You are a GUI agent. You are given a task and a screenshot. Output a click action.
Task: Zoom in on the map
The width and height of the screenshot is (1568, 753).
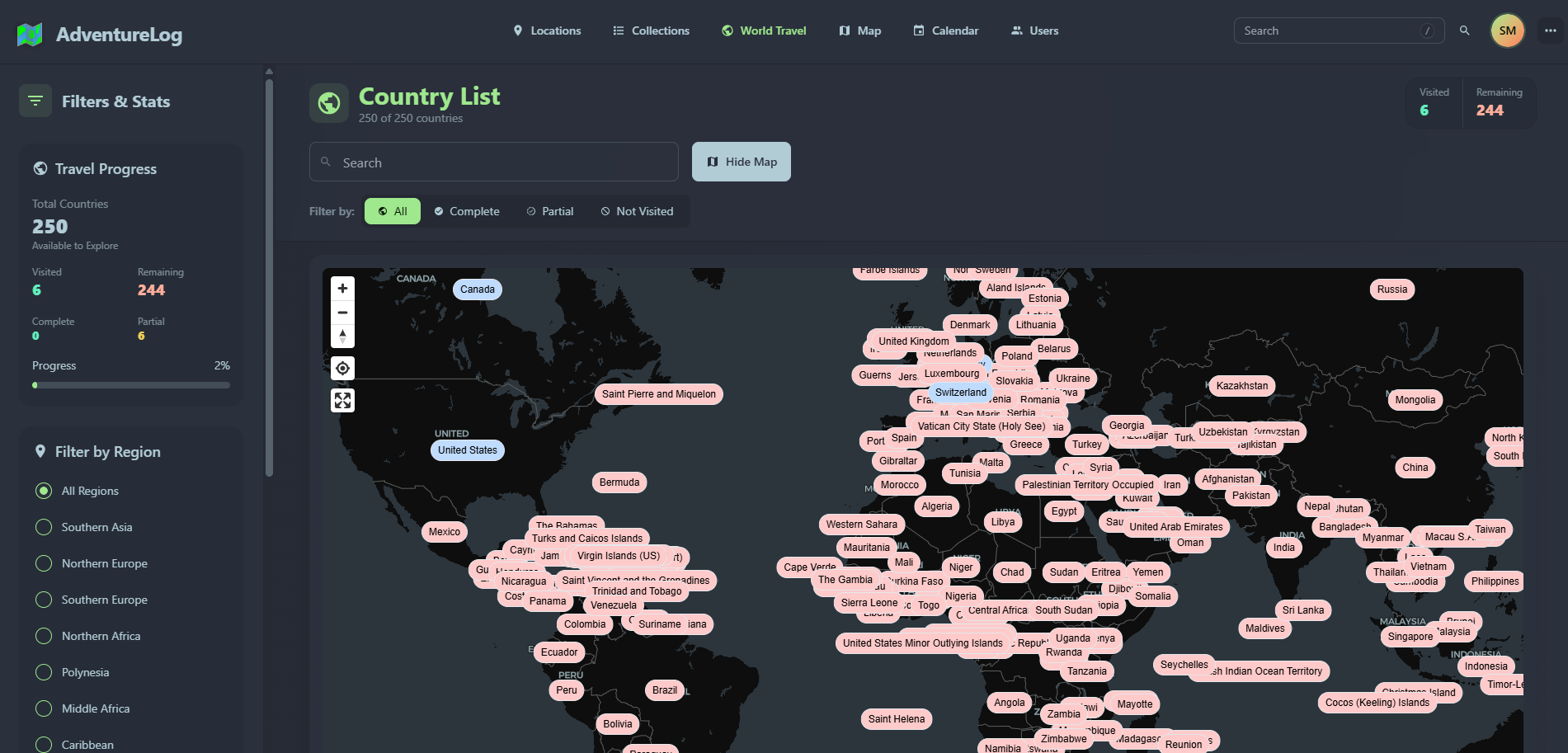click(x=342, y=289)
